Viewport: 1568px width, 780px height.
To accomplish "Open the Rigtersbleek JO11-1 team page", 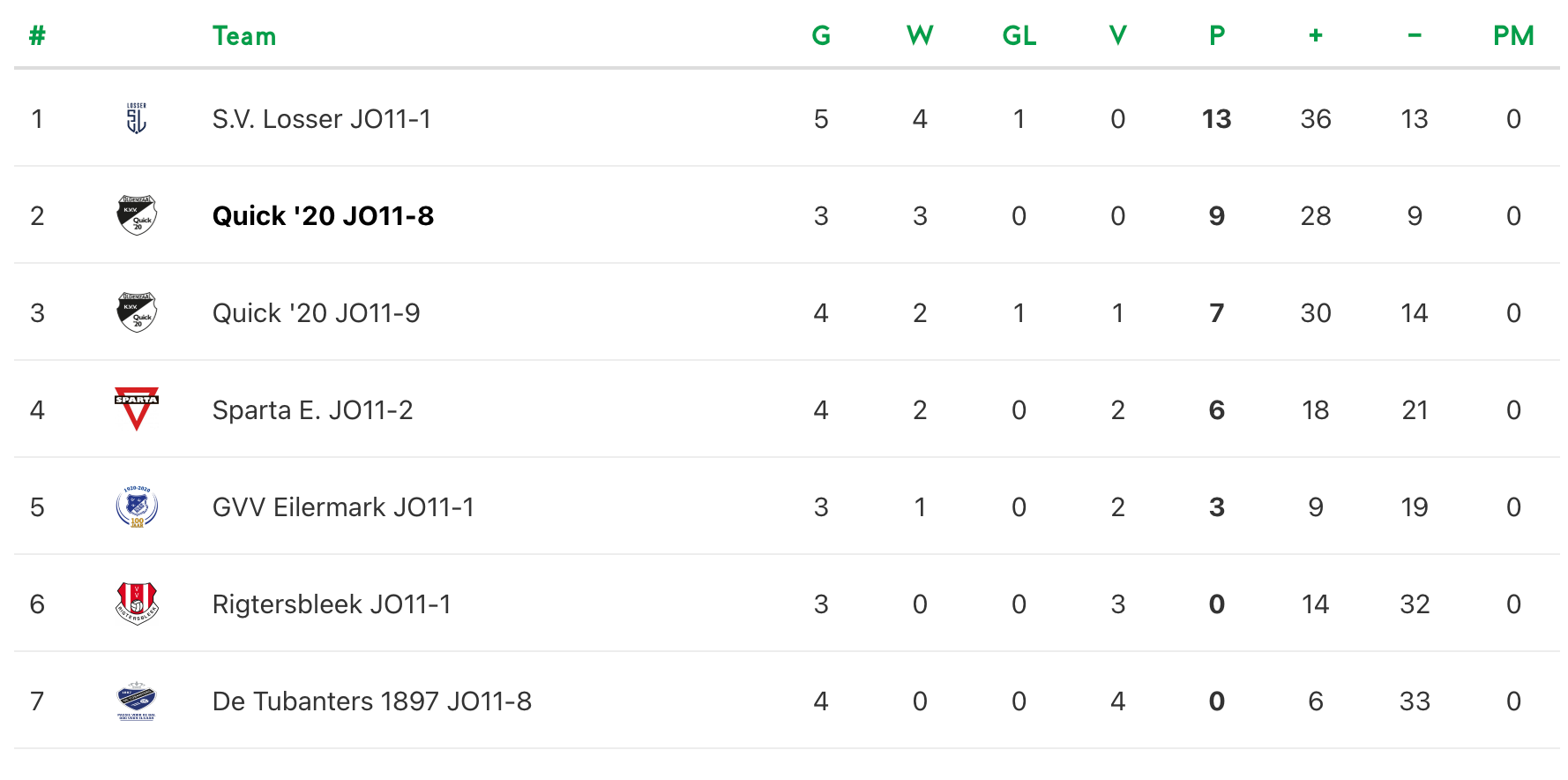I will (x=332, y=604).
